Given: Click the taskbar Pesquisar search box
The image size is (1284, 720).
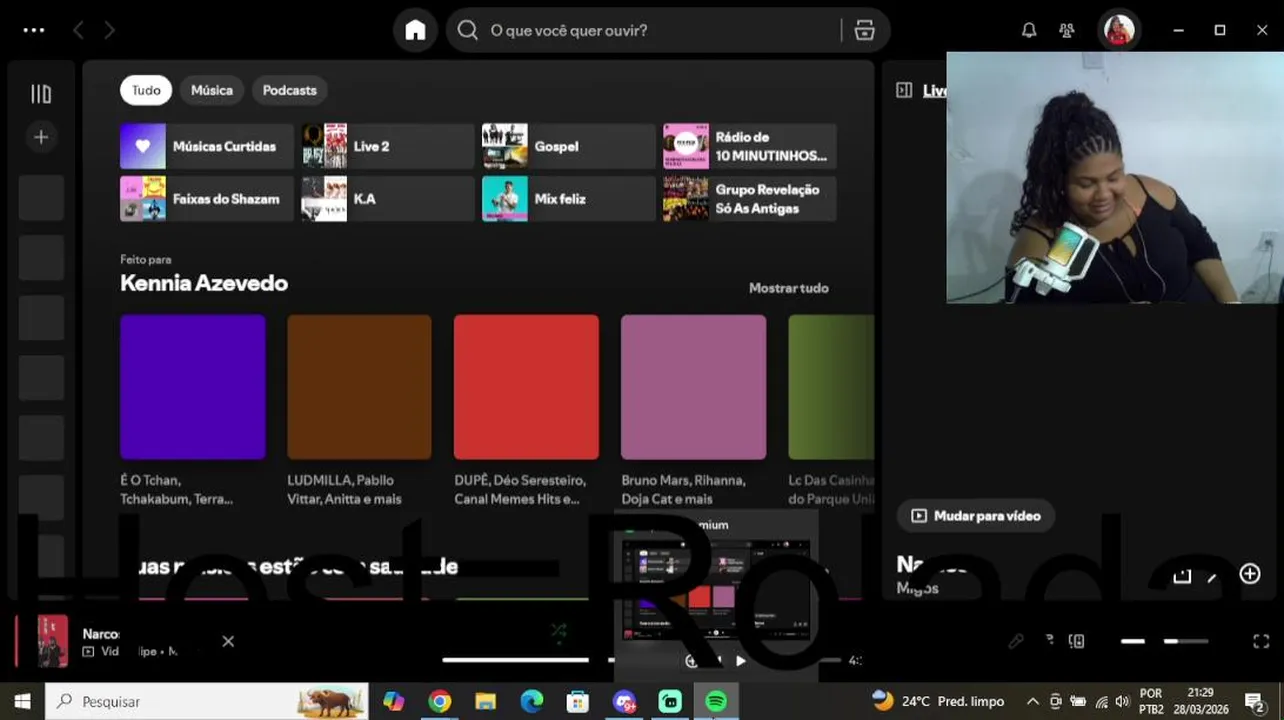Looking at the screenshot, I should [x=206, y=701].
